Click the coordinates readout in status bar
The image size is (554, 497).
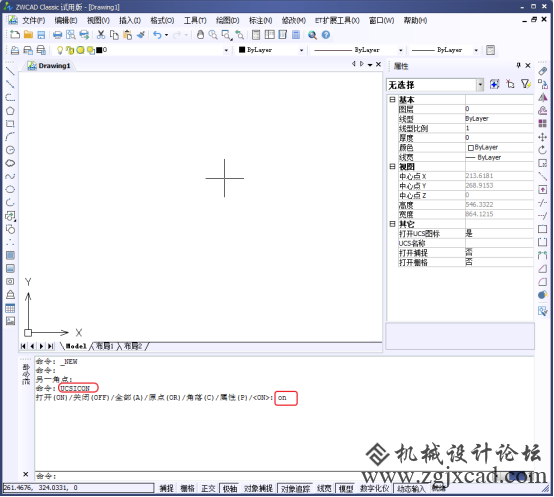pyautogui.click(x=78, y=488)
